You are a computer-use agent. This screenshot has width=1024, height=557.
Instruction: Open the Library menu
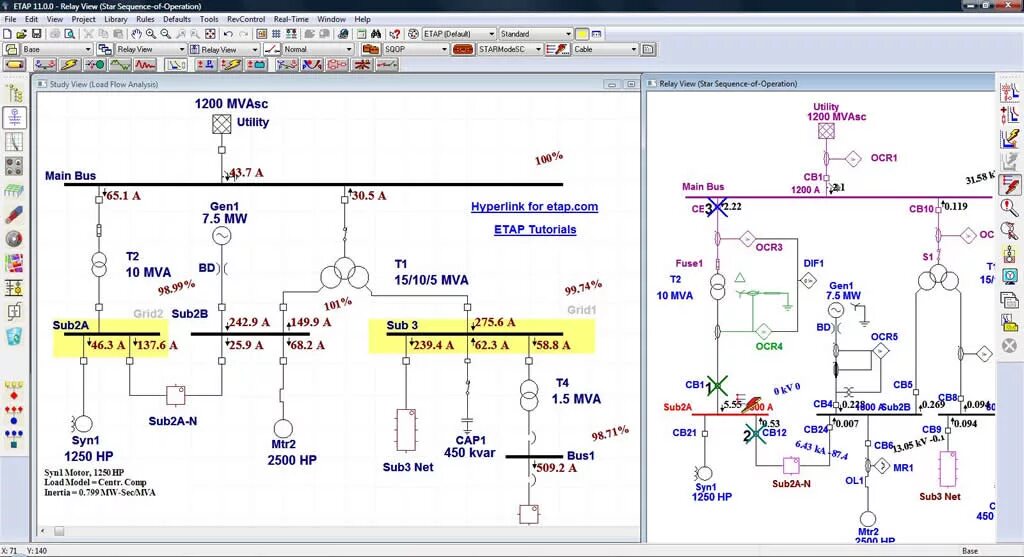point(116,19)
